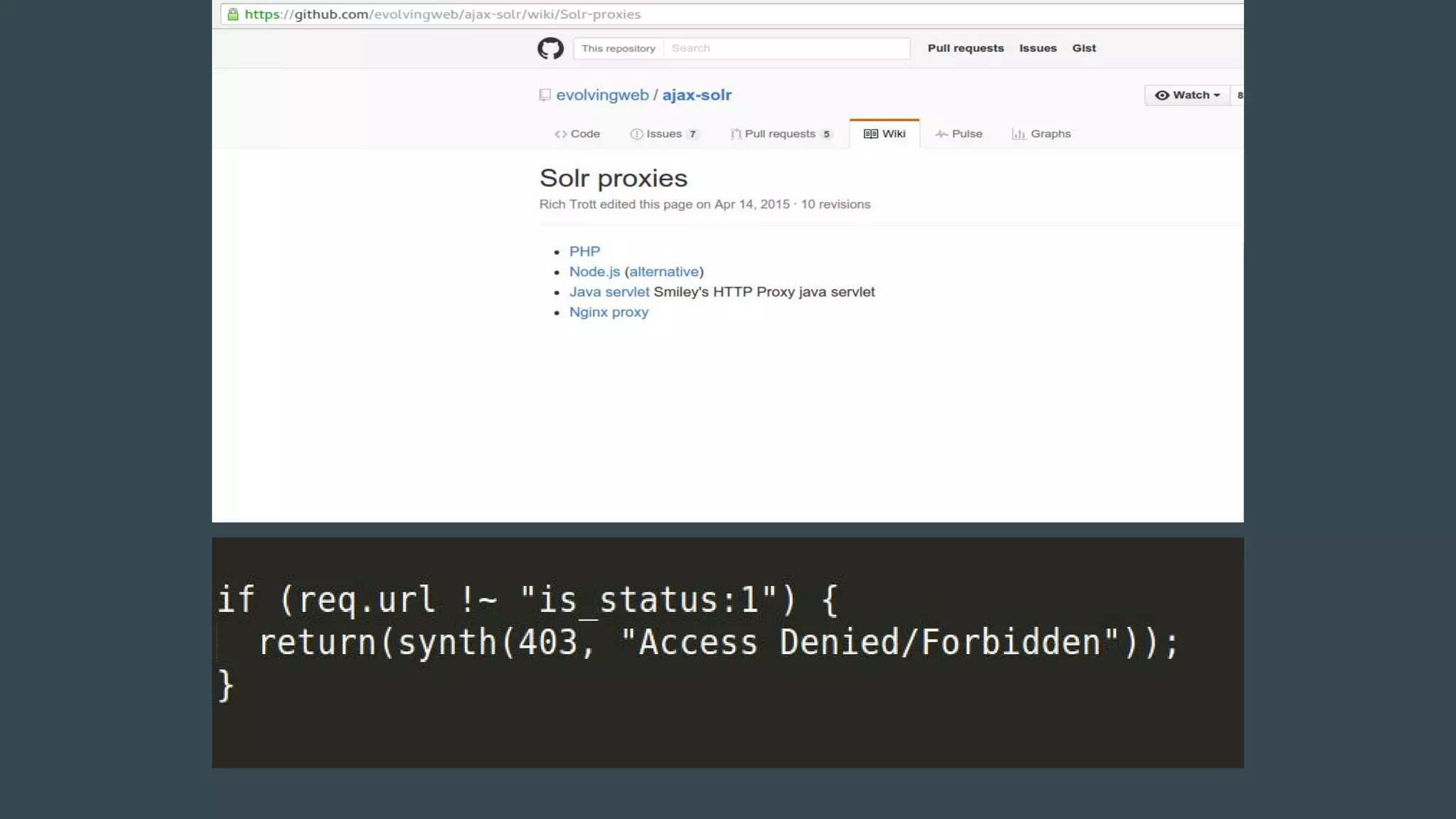
Task: Open the Graphs tab
Action: click(x=1042, y=134)
